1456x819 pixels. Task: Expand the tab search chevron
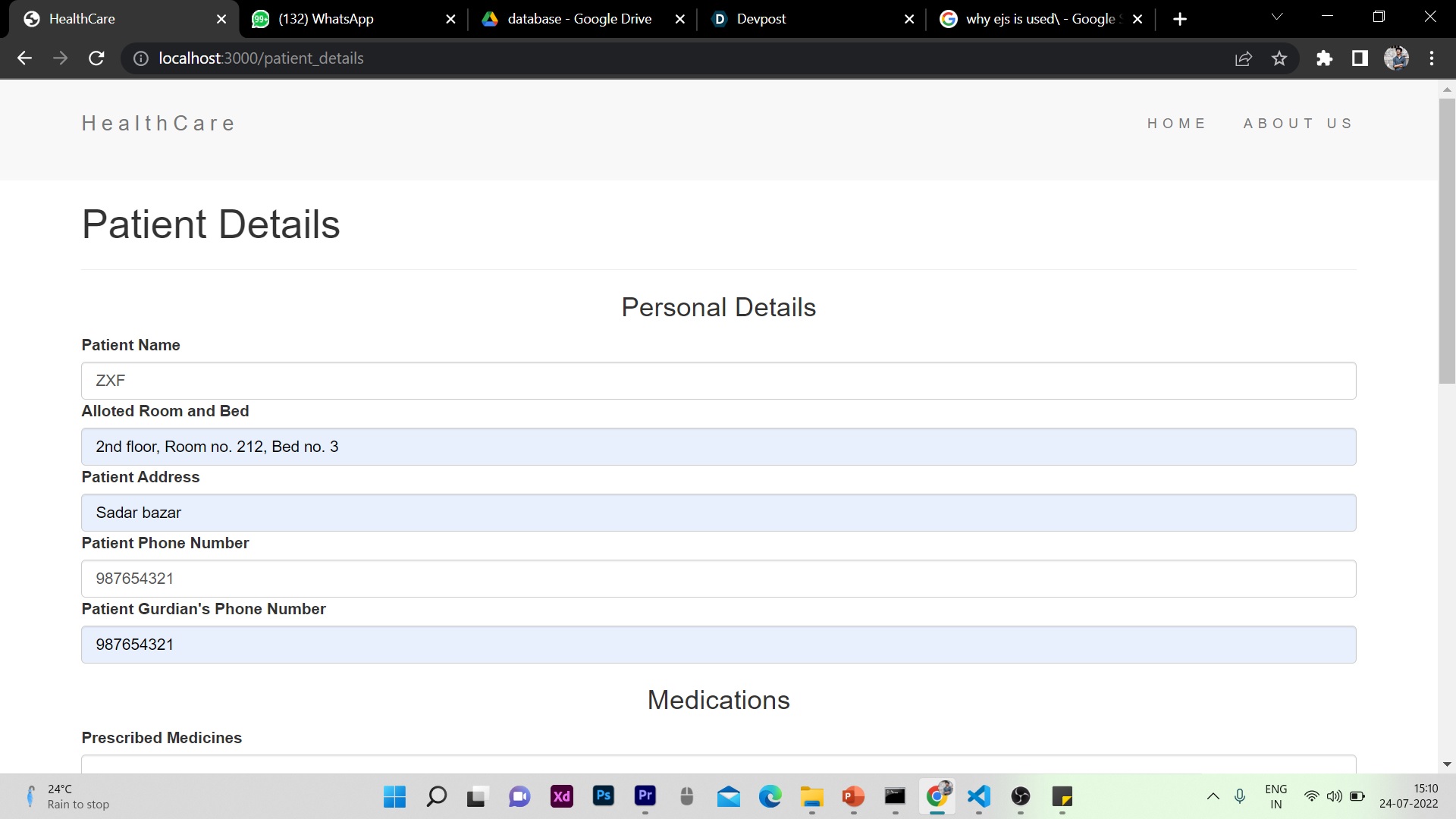(x=1277, y=17)
